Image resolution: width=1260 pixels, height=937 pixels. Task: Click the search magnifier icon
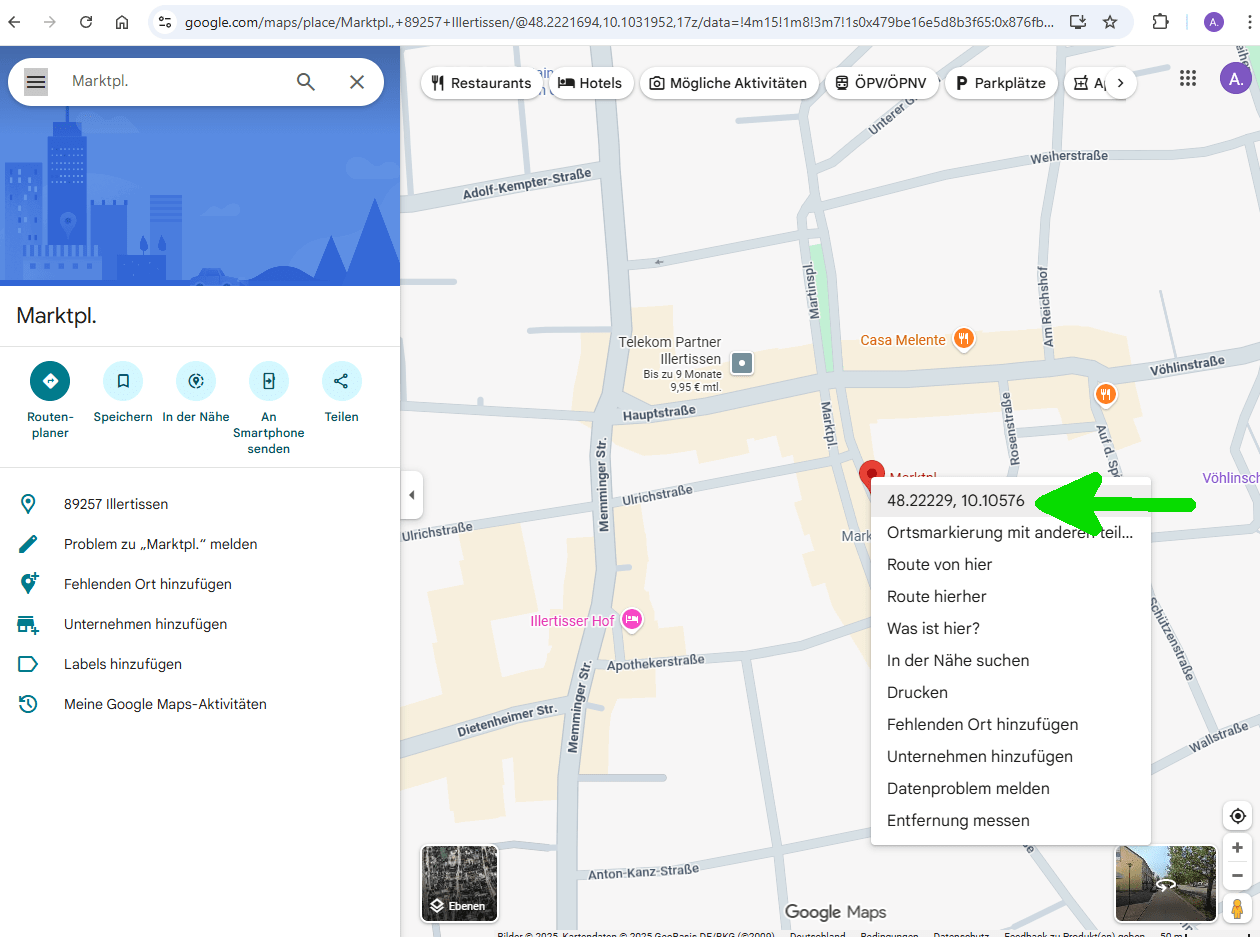[306, 82]
